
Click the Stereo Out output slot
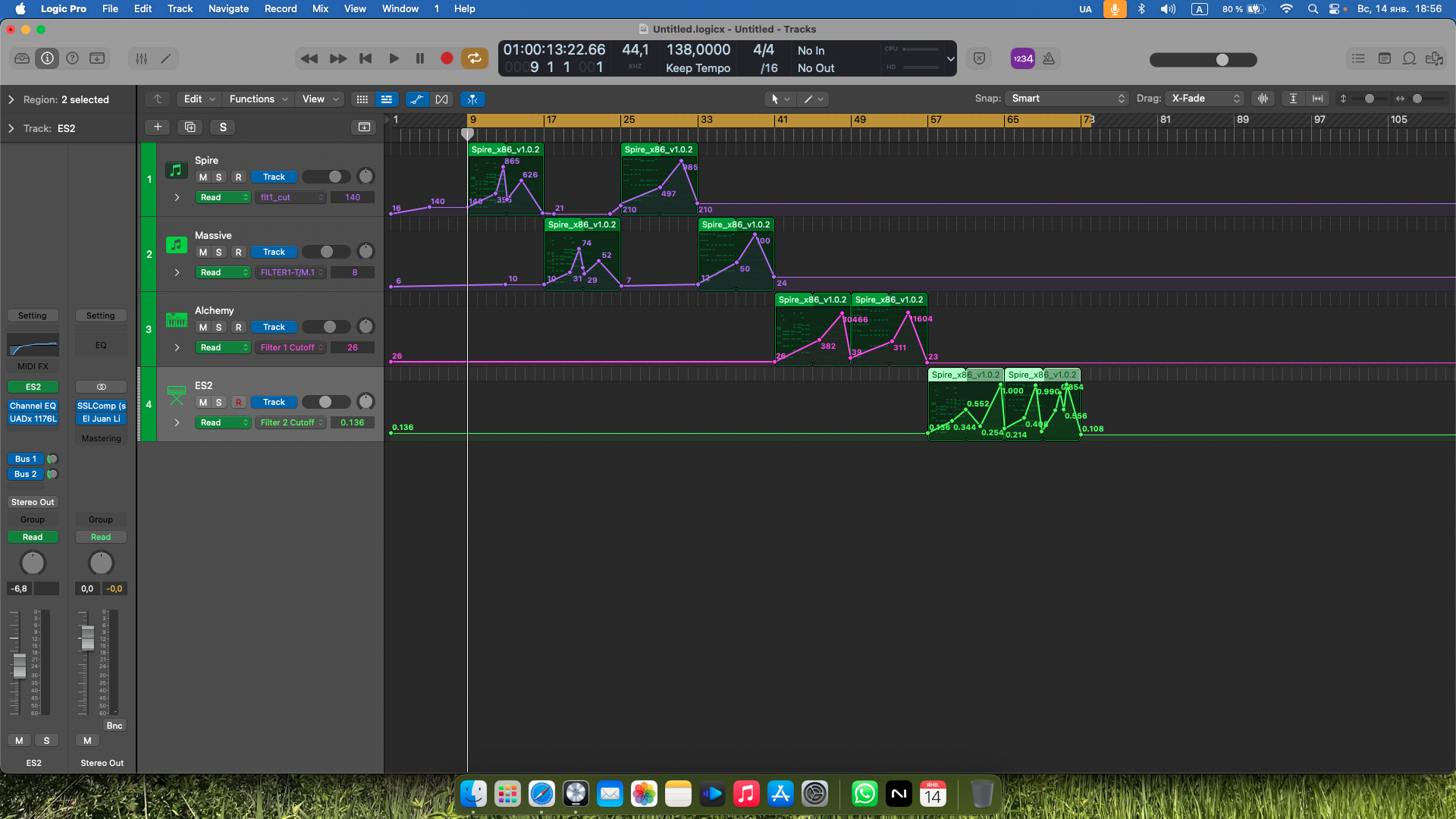pos(33,502)
